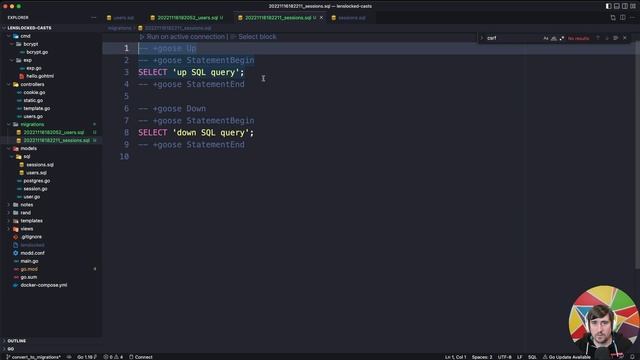This screenshot has width=640, height=360.
Task: Expand replace field in find widget
Action: 482,38
